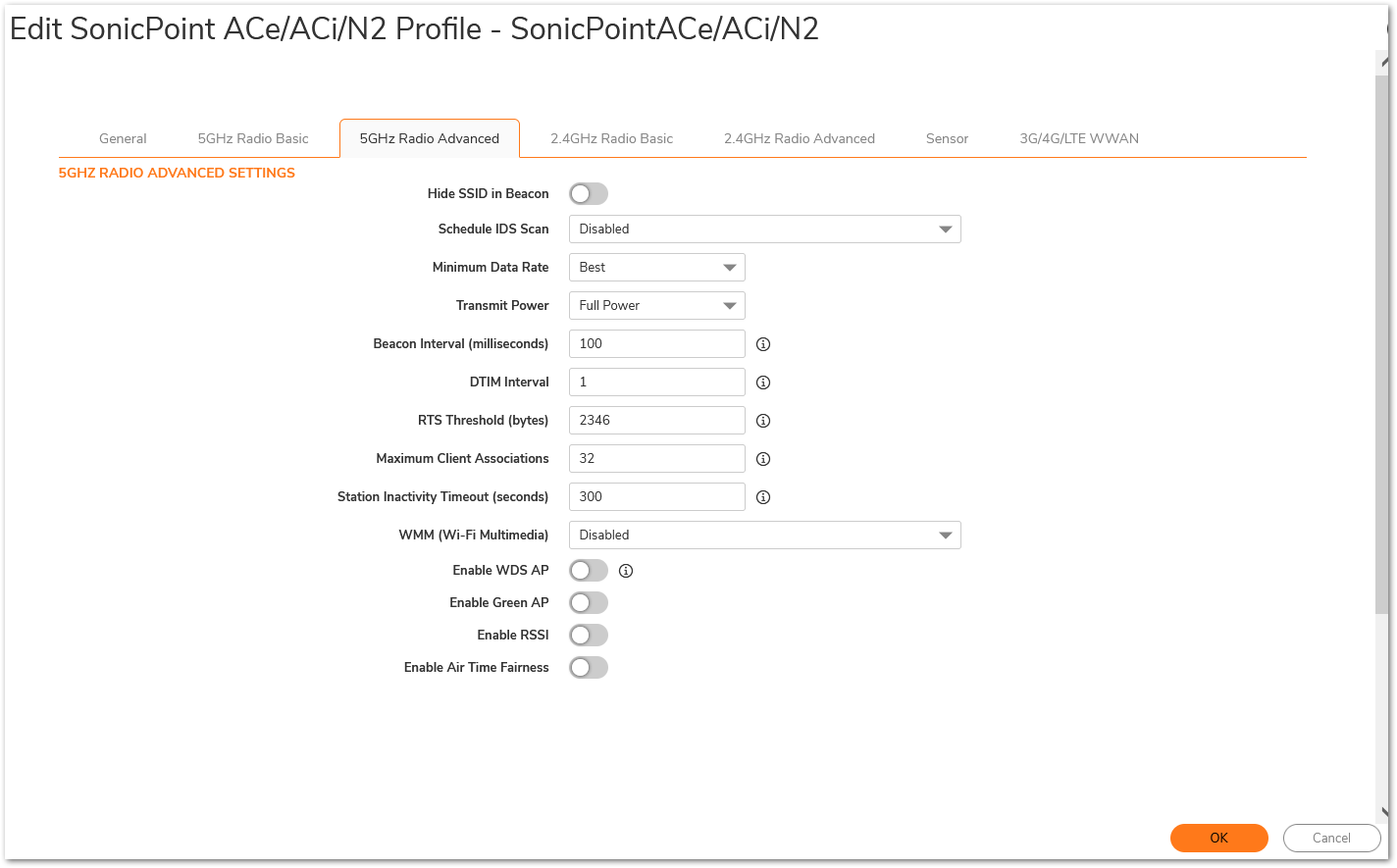Toggle Hide SSID in Beacon switch

(x=589, y=194)
